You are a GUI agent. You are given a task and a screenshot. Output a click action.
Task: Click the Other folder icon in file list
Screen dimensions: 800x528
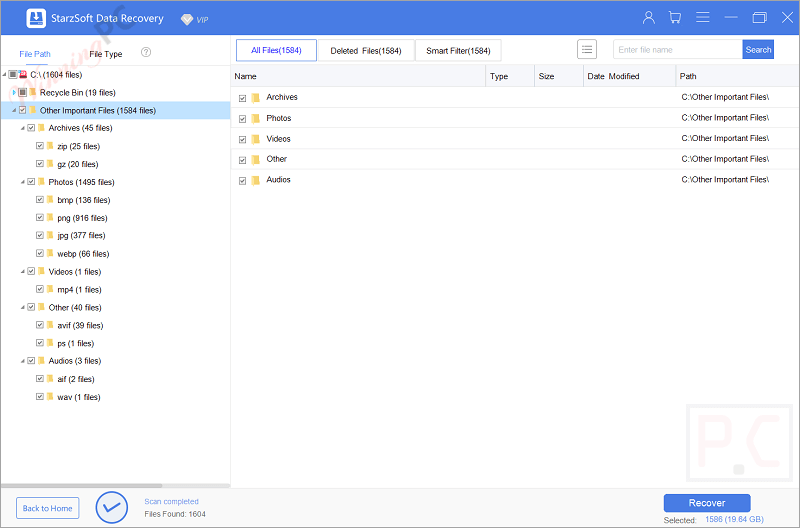click(x=256, y=160)
